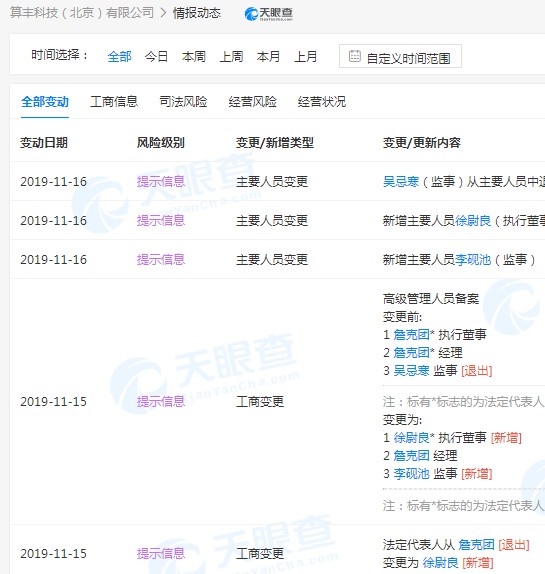Click 工商变更 in the 高级管理人员备案 row
Image resolution: width=545 pixels, height=574 pixels.
[260, 402]
